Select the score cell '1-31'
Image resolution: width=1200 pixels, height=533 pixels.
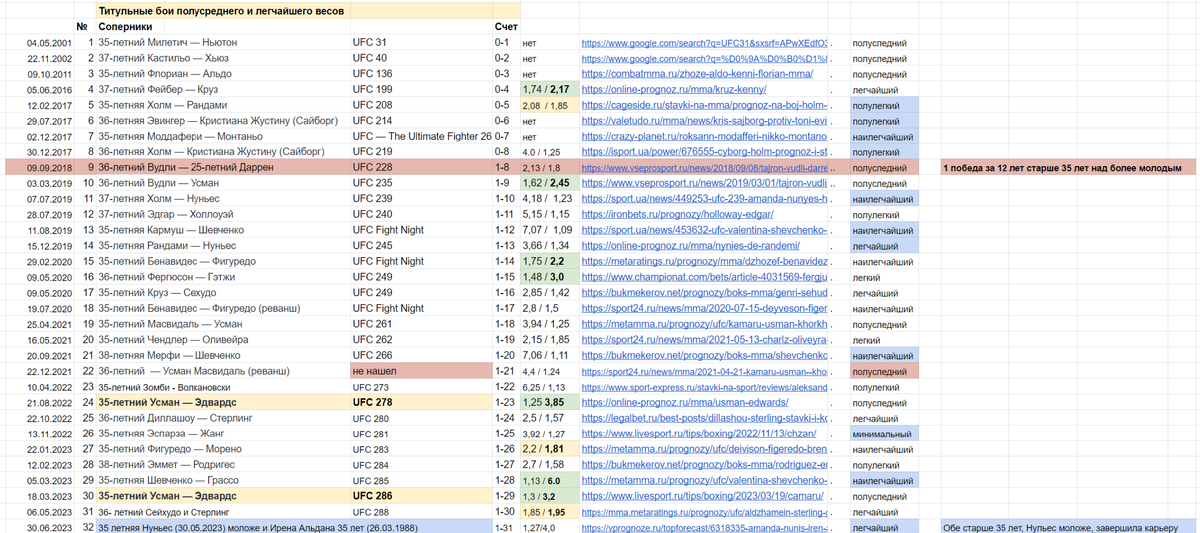click(x=506, y=526)
